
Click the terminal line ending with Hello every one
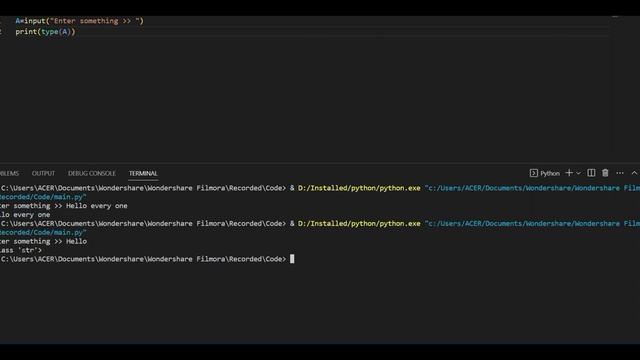click(x=64, y=206)
